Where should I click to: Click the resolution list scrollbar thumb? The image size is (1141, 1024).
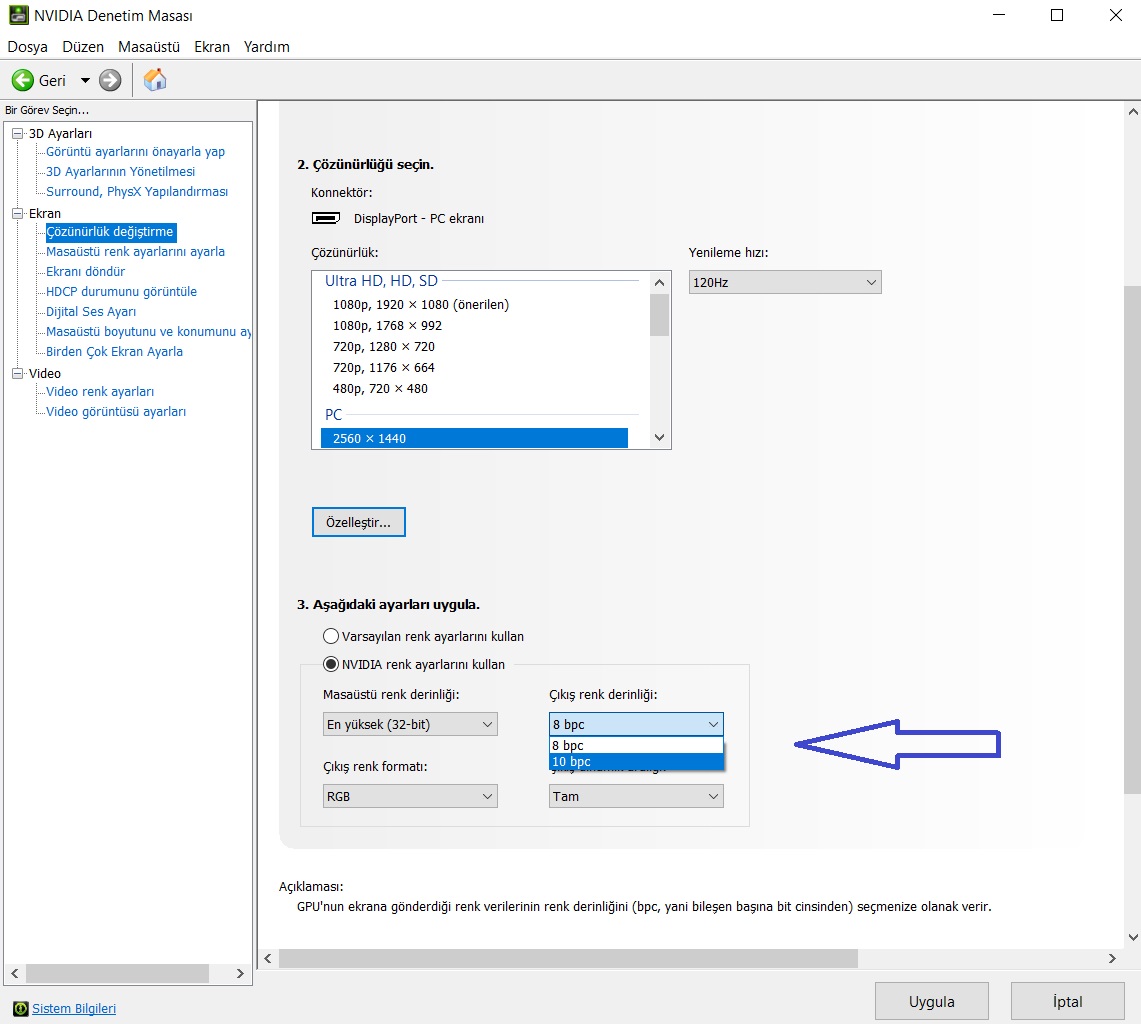659,314
